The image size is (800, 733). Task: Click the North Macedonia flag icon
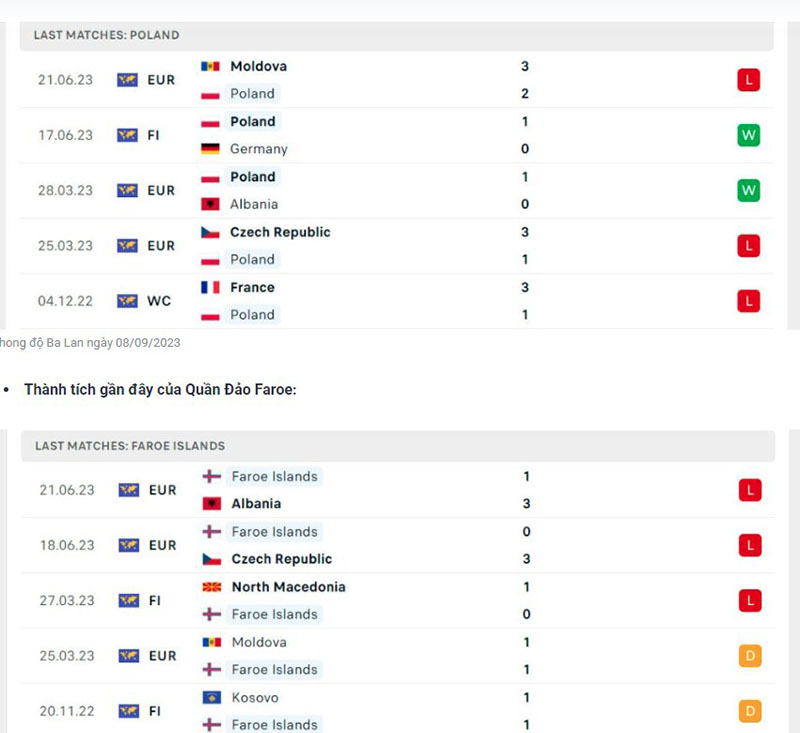click(x=212, y=587)
